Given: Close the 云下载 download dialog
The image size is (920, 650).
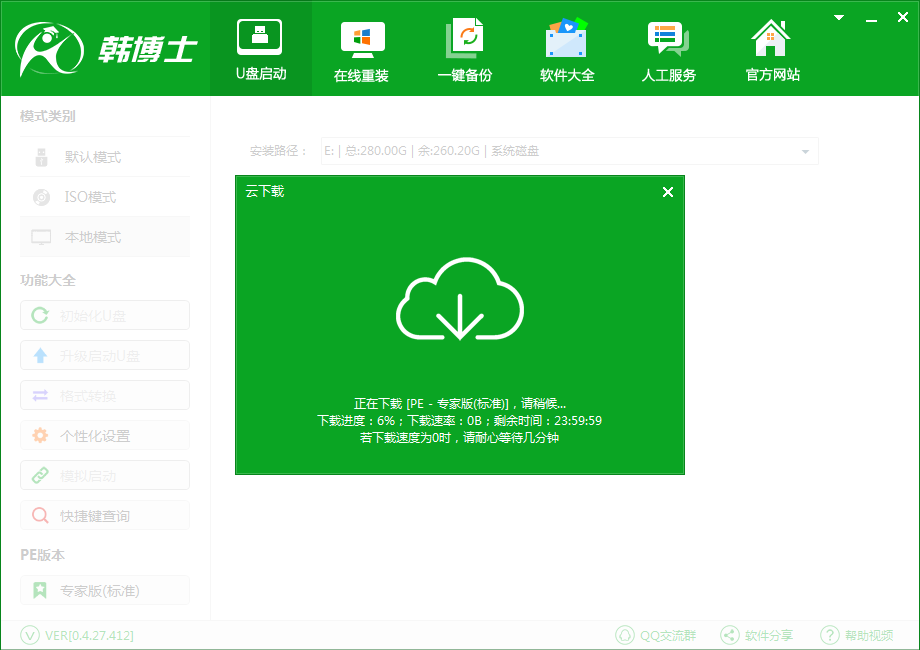Looking at the screenshot, I should pos(668,192).
